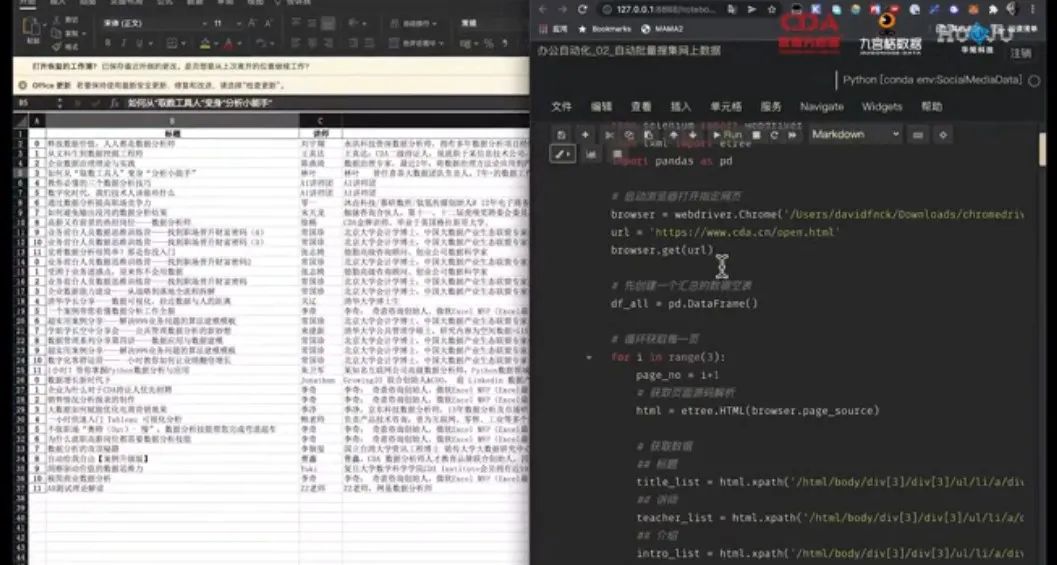Toggle Italic in Excel ribbon
1057x565 pixels.
(125, 43)
